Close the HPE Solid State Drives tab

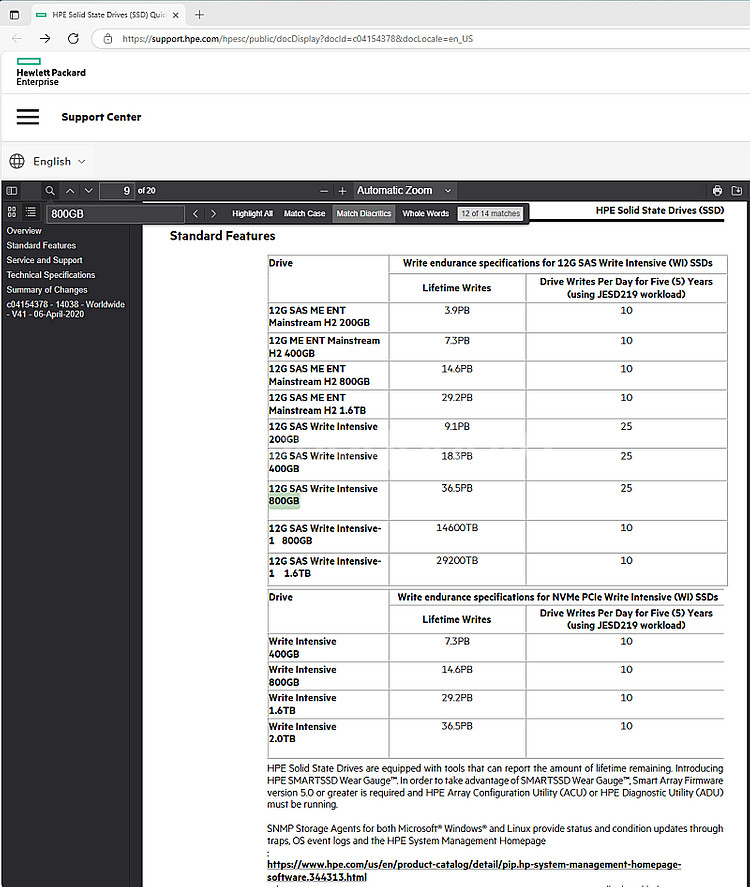coord(176,15)
